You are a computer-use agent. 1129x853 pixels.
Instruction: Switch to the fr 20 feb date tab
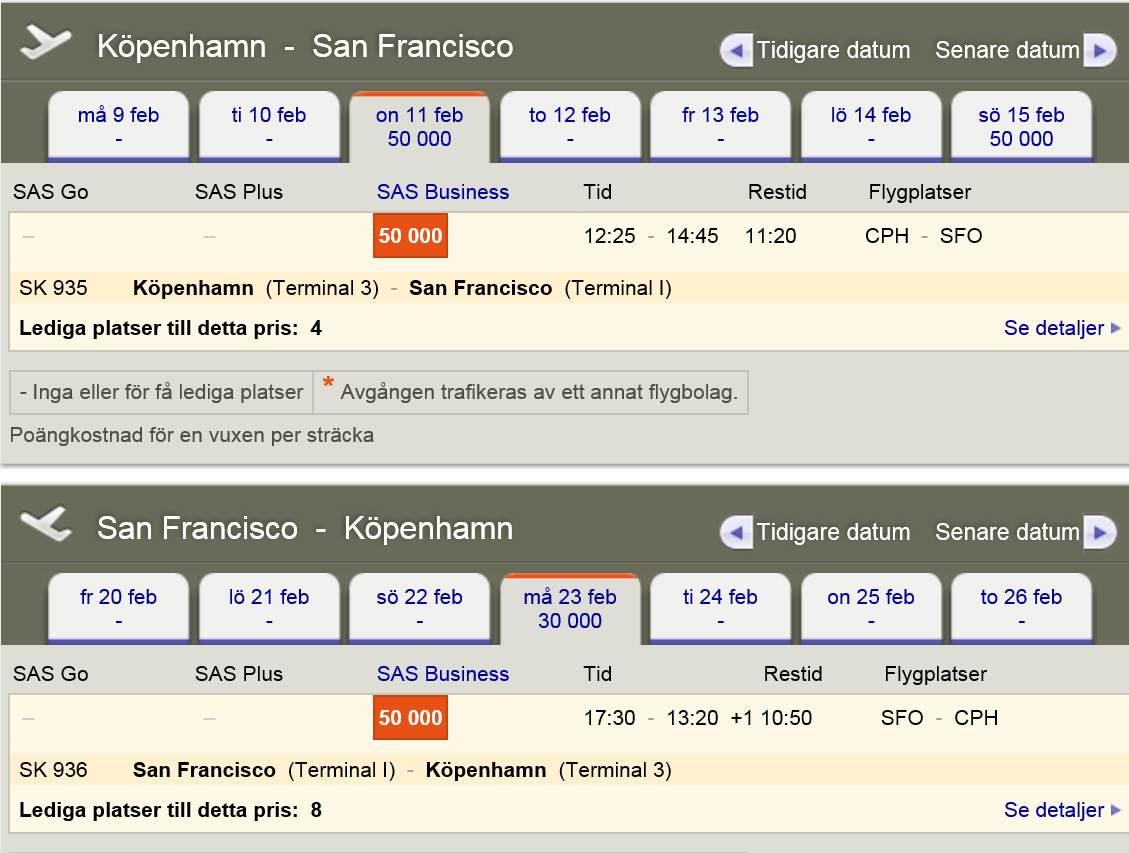tap(118, 606)
